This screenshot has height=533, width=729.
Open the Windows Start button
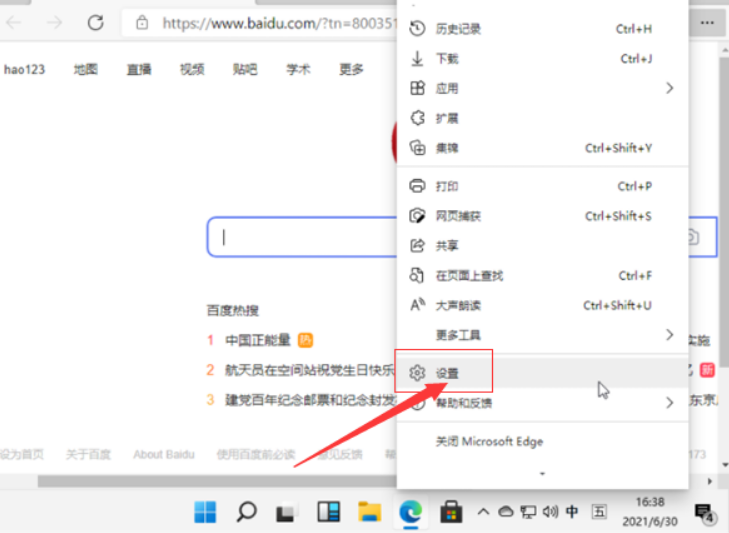point(205,512)
